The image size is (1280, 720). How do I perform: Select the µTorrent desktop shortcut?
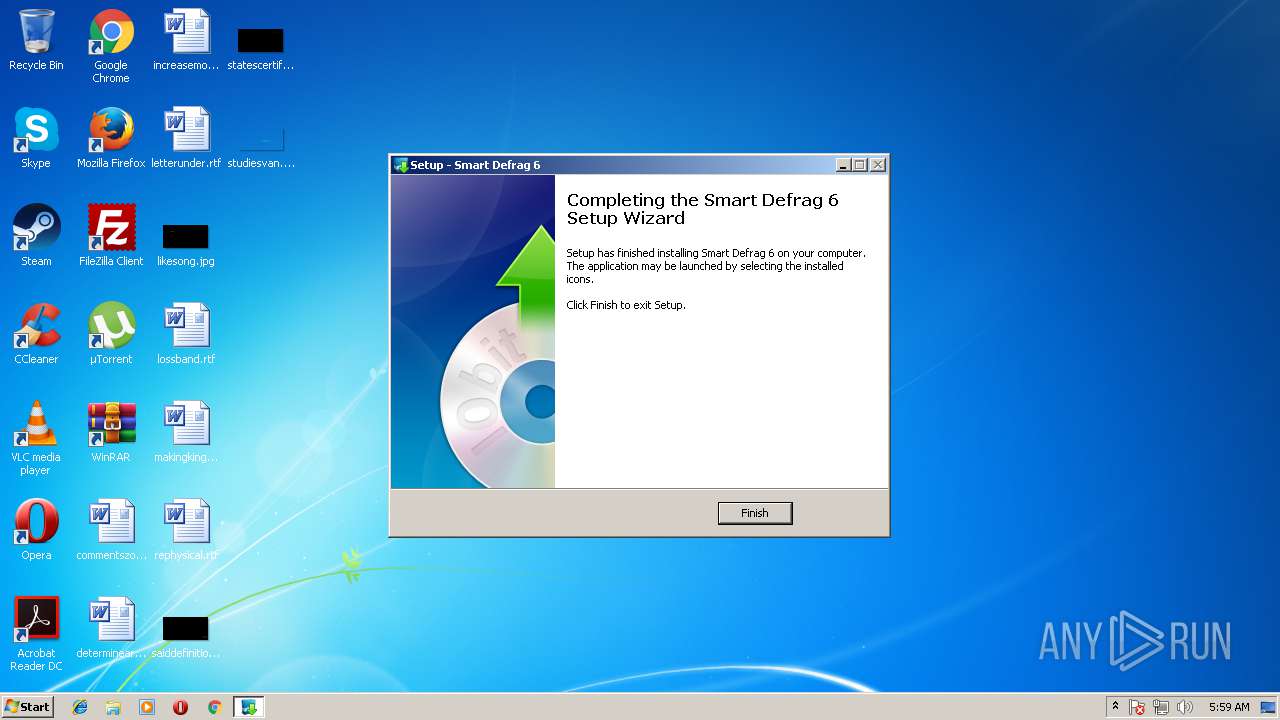coord(111,334)
